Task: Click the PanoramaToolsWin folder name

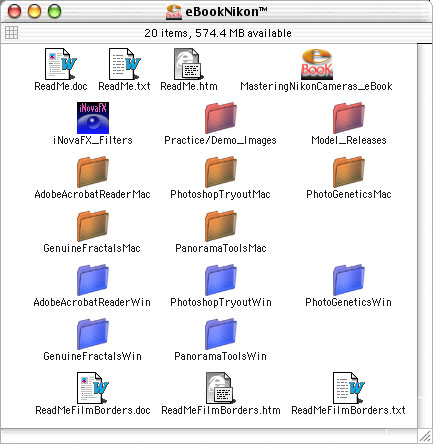Action: tap(221, 356)
